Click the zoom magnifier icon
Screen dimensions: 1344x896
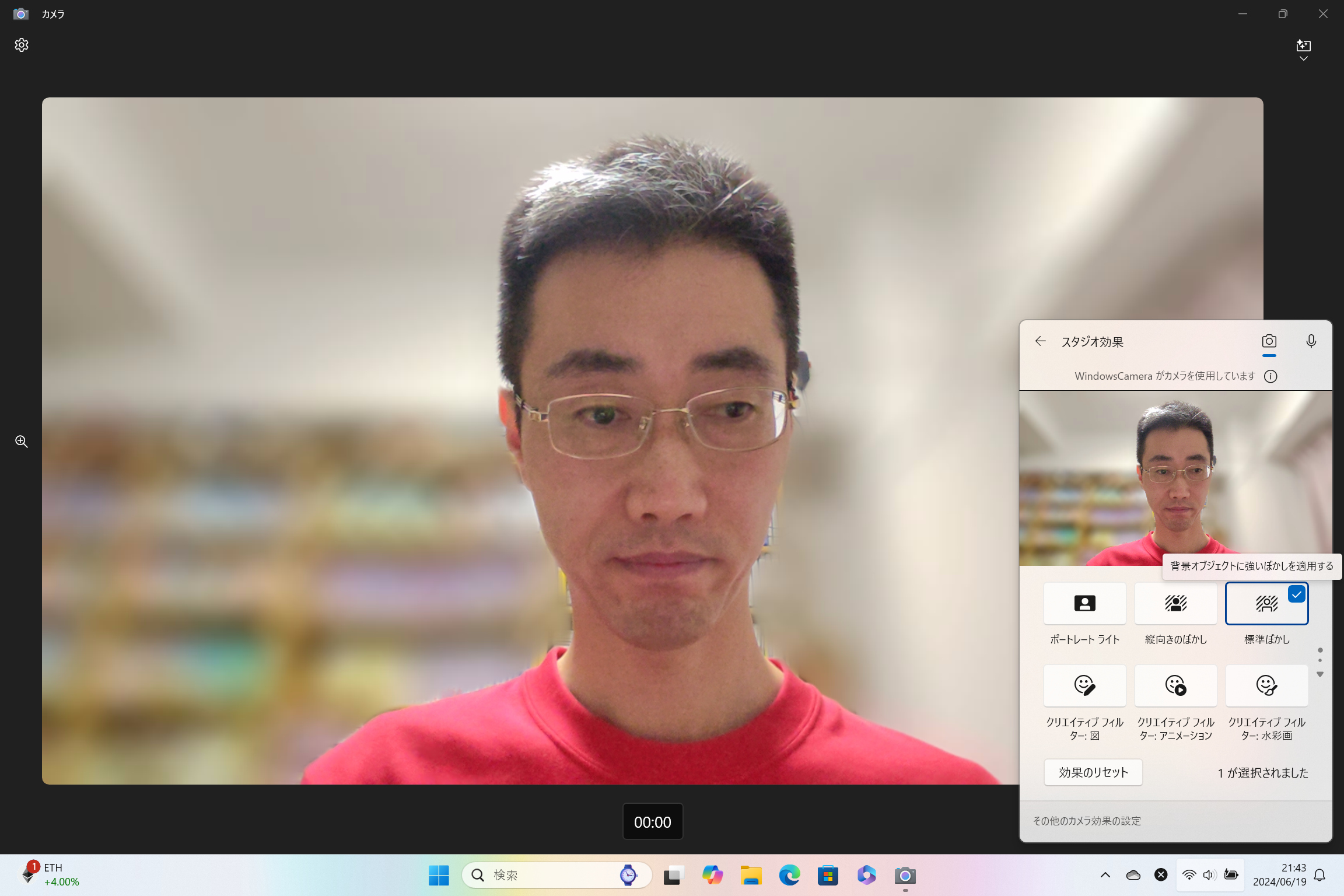[x=22, y=442]
